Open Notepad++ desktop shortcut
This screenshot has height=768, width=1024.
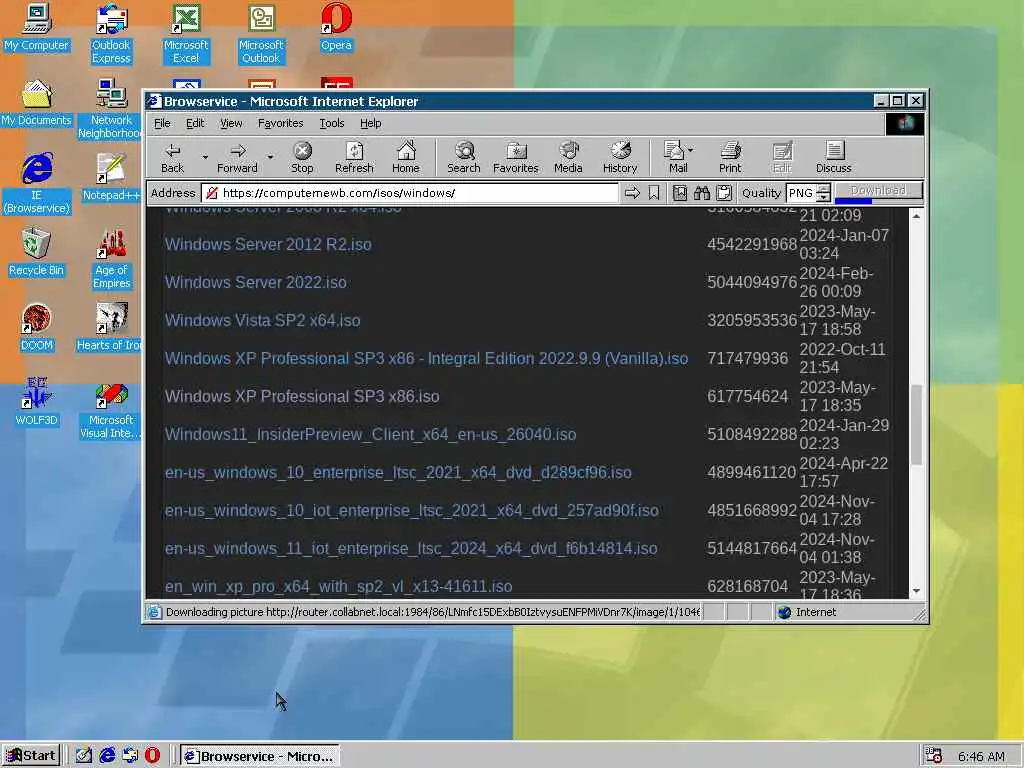[x=110, y=178]
